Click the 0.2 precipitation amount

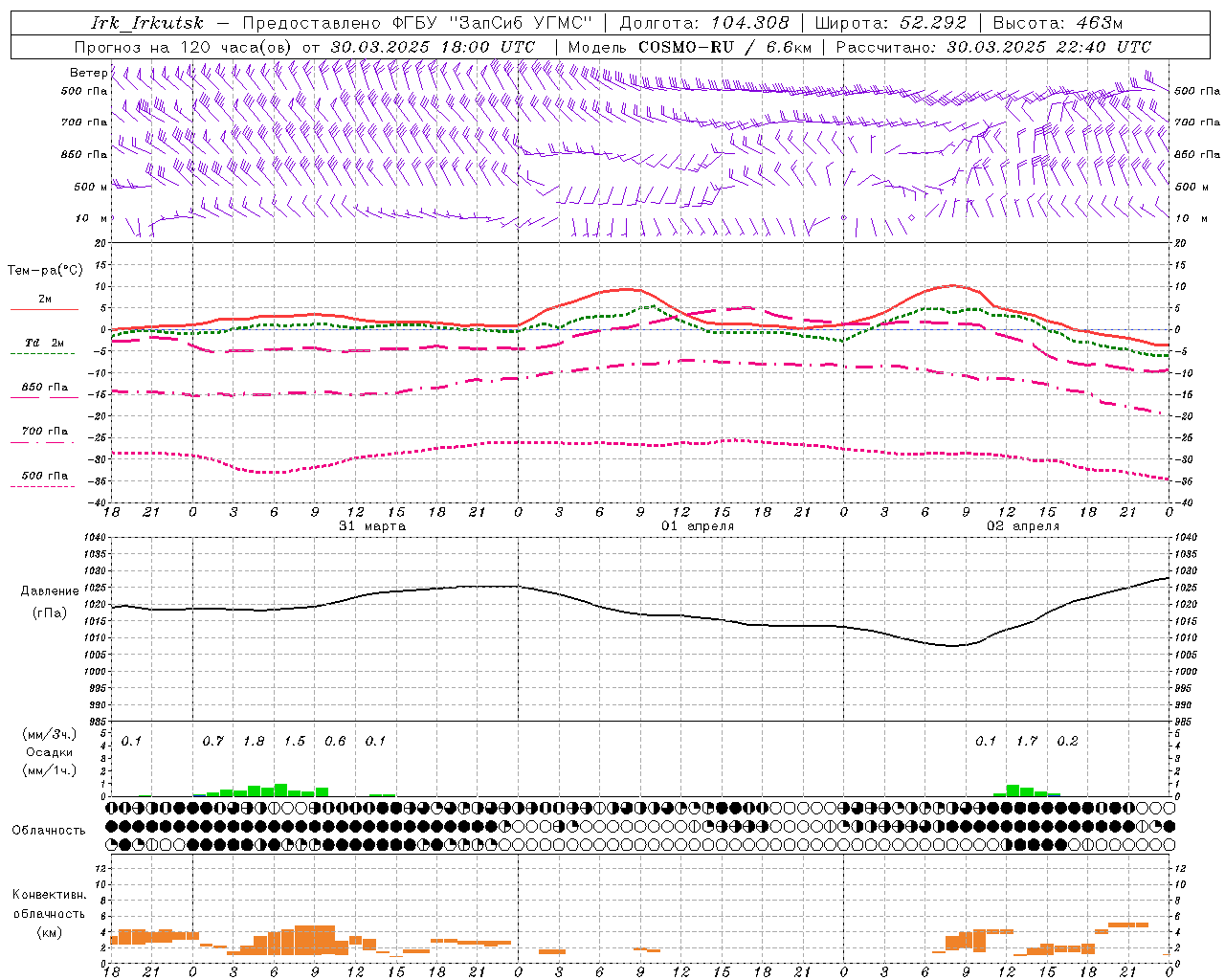pos(1067,742)
